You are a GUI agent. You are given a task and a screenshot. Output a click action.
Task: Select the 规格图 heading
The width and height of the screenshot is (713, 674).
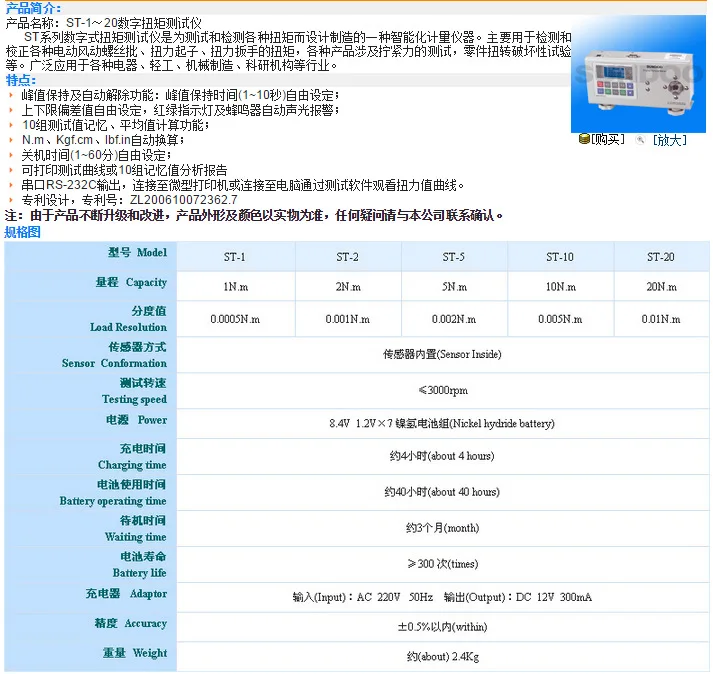pyautogui.click(x=22, y=232)
